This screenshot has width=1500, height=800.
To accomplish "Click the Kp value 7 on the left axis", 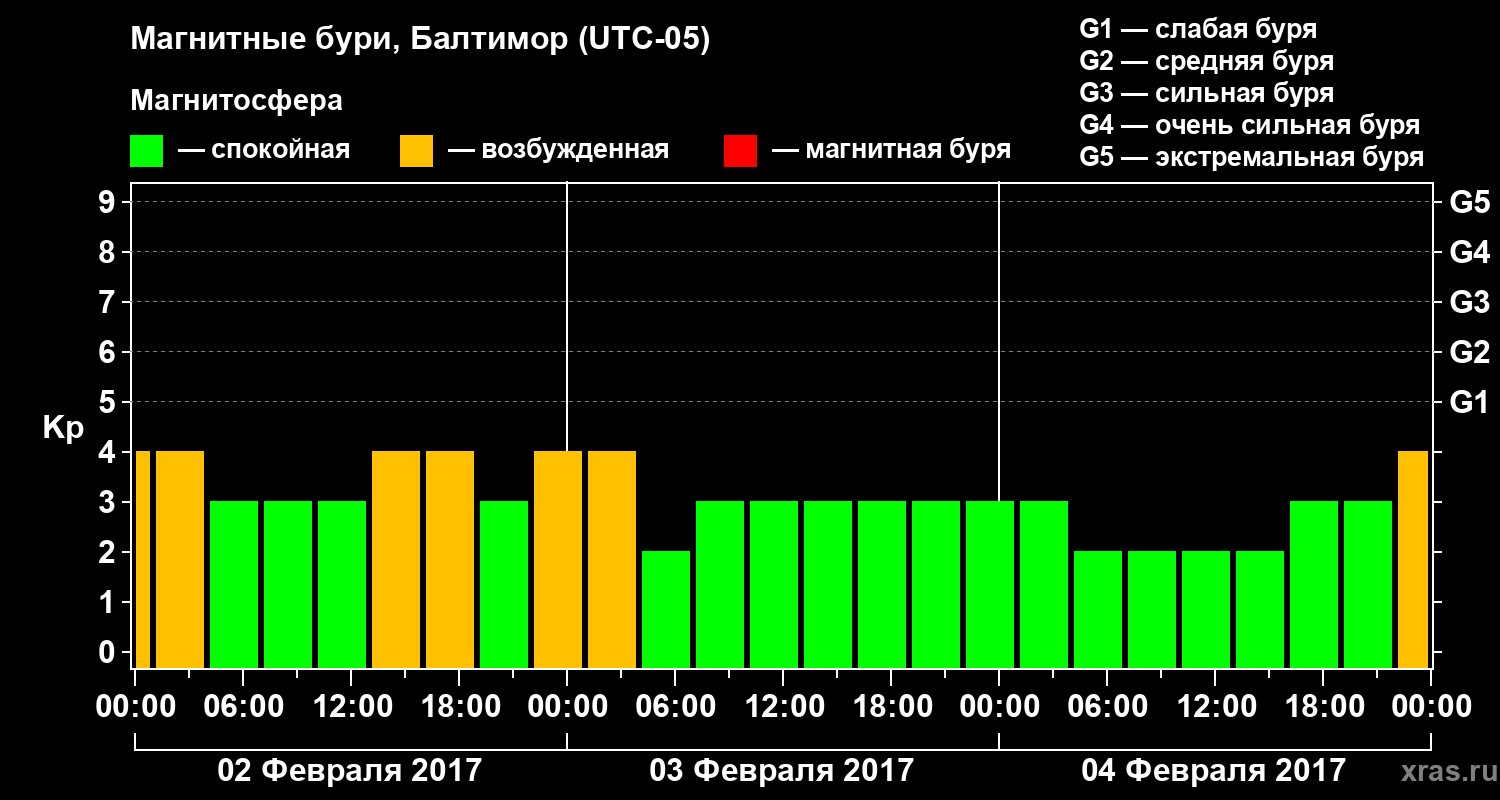I will [x=109, y=303].
